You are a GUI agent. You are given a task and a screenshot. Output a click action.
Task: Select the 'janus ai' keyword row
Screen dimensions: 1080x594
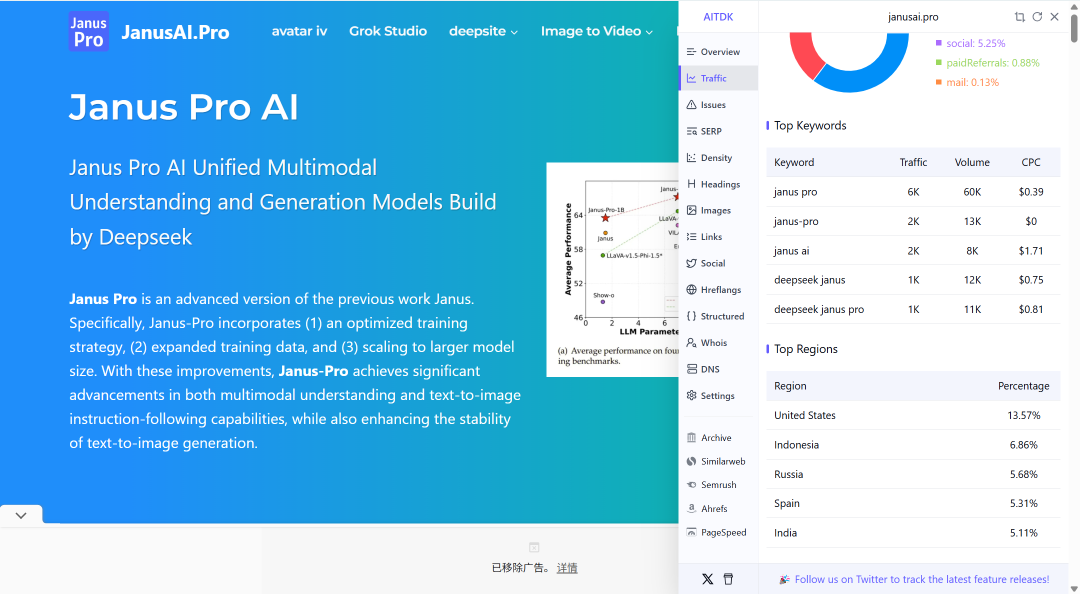[x=913, y=251]
